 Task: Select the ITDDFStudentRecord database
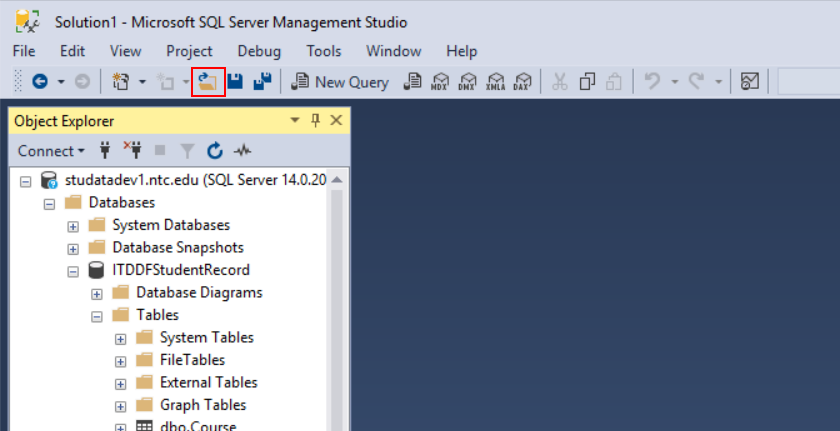(x=181, y=270)
